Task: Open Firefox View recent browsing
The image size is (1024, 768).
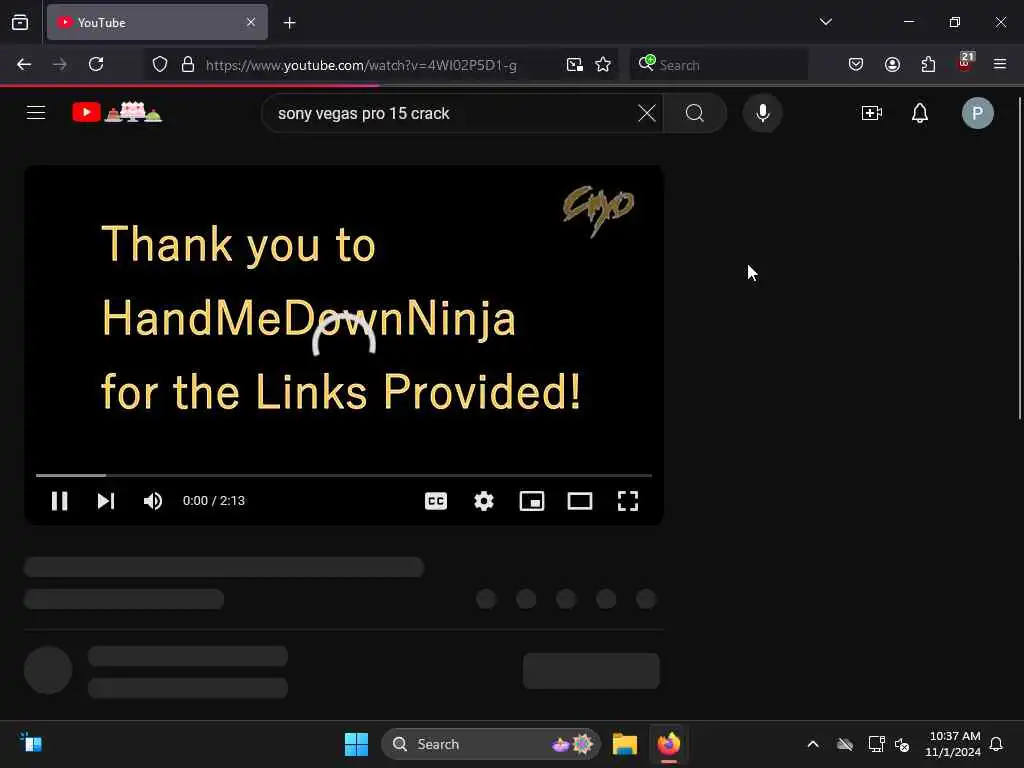Action: (x=20, y=22)
